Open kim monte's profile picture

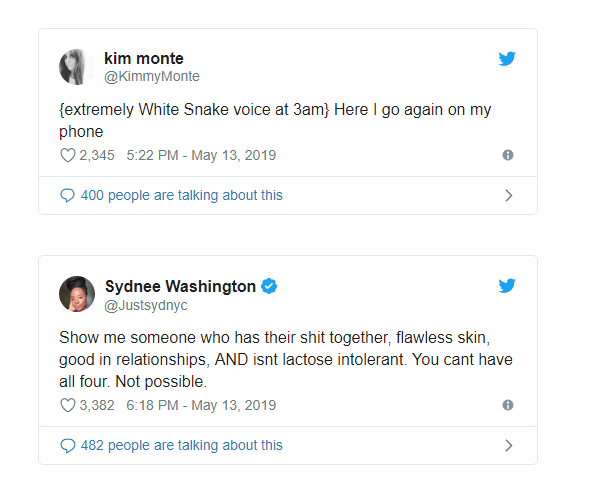point(77,67)
